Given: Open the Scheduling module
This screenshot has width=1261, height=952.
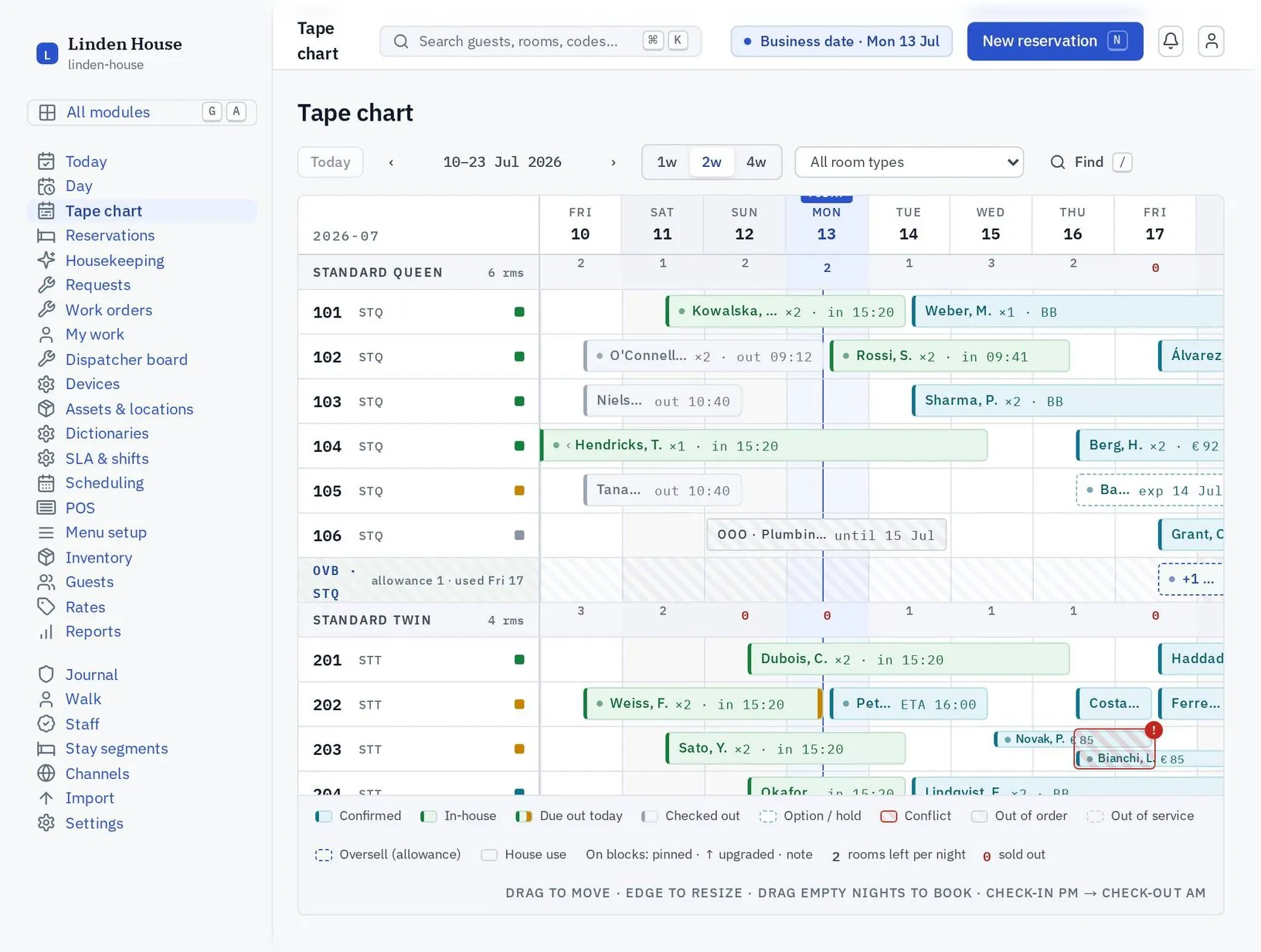Looking at the screenshot, I should coord(142,483).
